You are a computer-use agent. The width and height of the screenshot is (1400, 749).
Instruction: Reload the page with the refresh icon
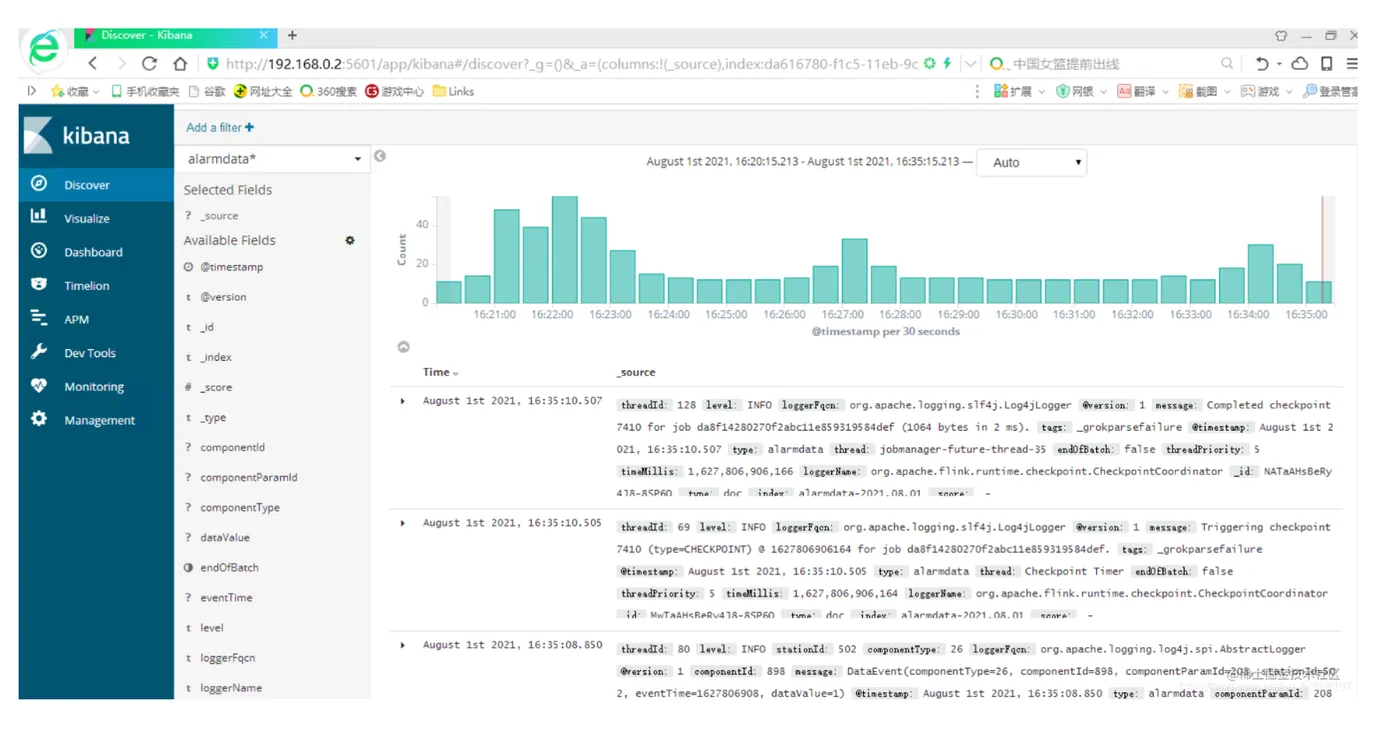[150, 63]
